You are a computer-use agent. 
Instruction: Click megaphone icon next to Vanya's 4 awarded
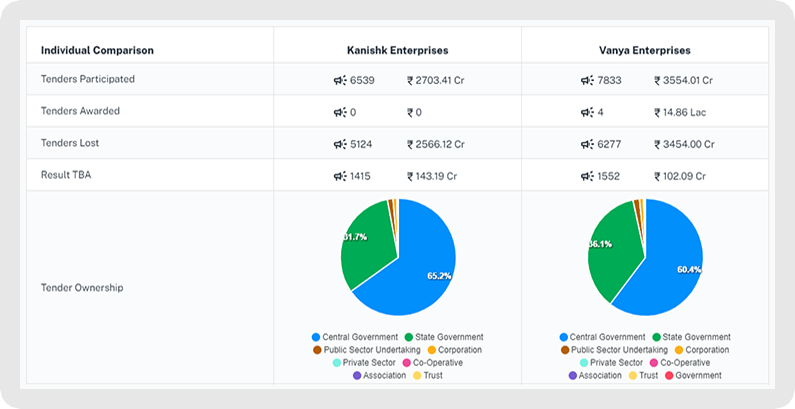(x=587, y=112)
